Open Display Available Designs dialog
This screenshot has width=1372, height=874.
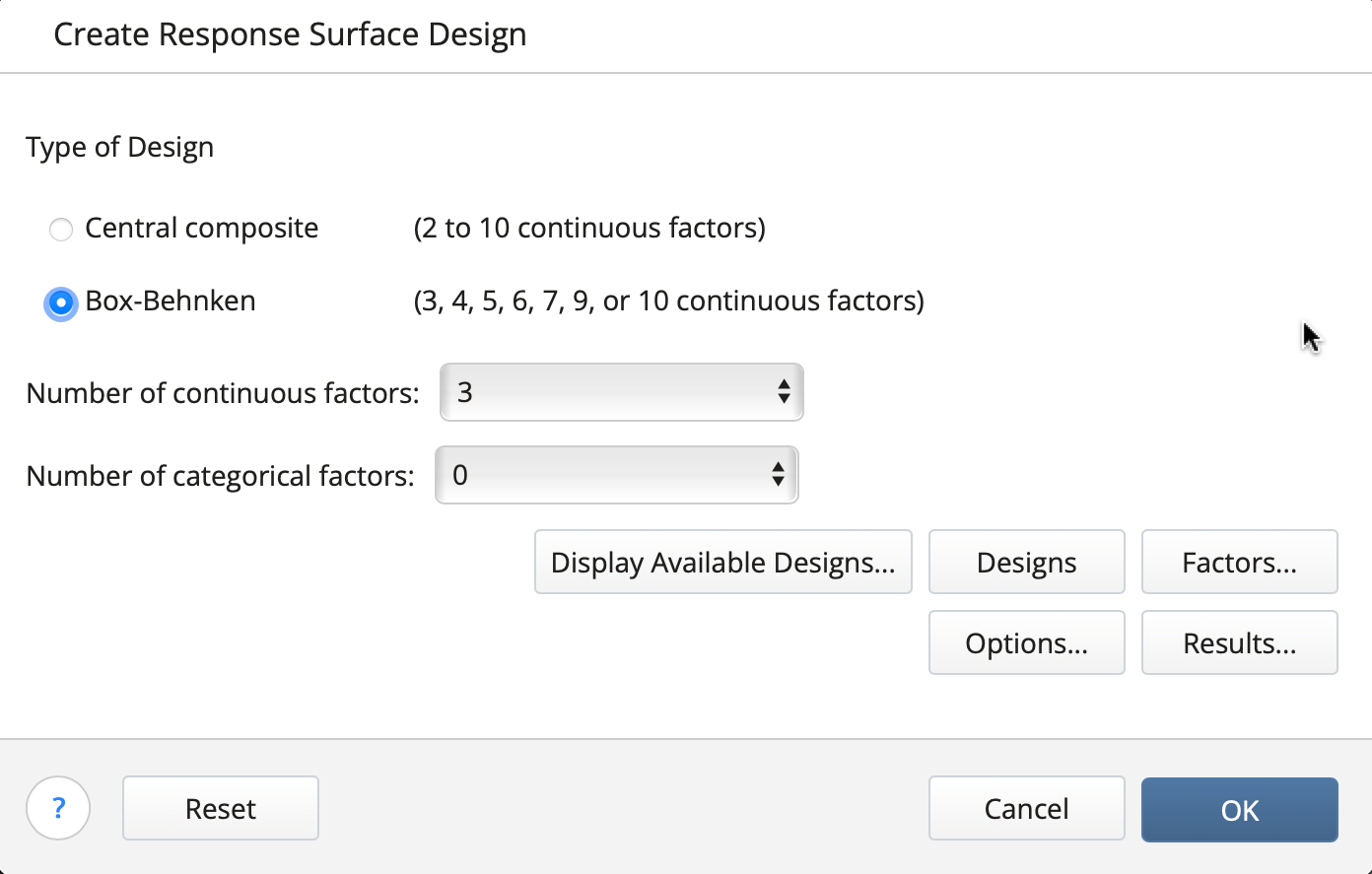722,562
